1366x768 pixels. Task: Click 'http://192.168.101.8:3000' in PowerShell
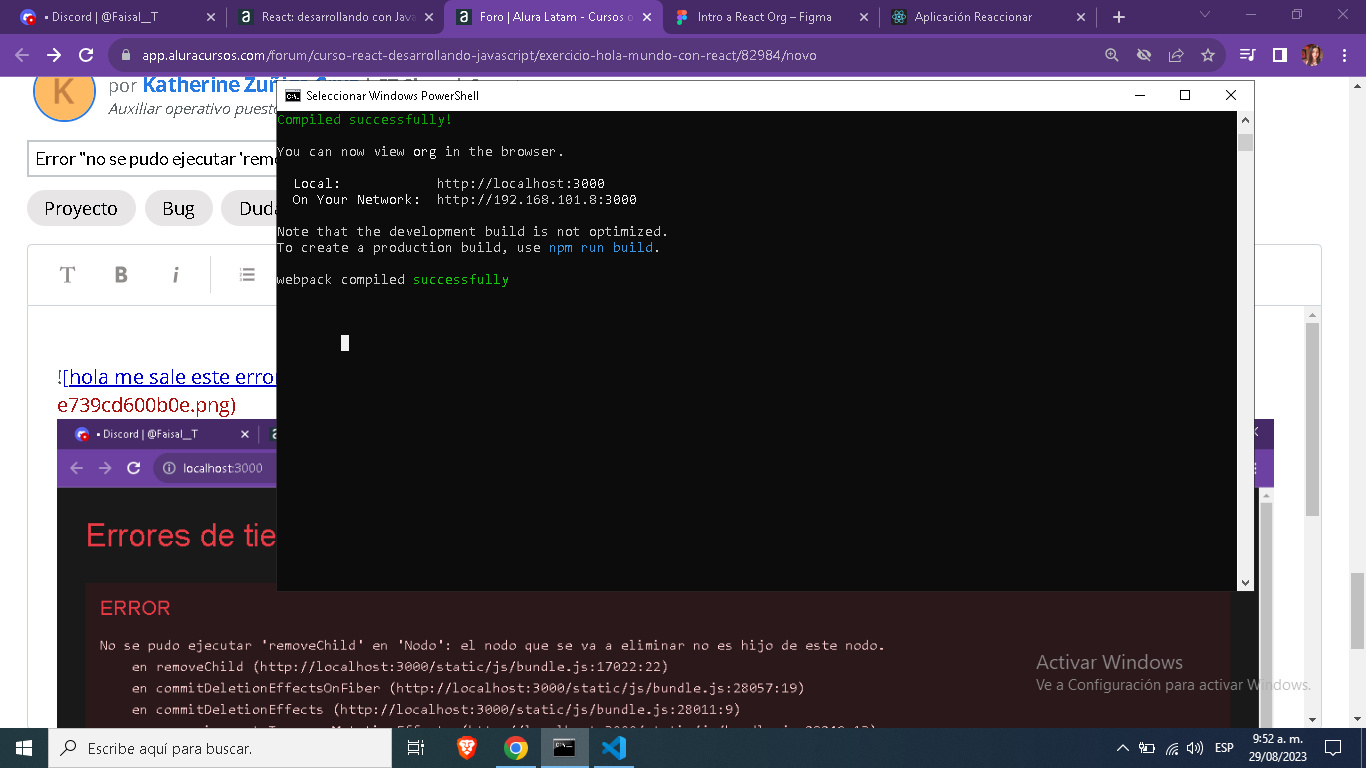[536, 200]
